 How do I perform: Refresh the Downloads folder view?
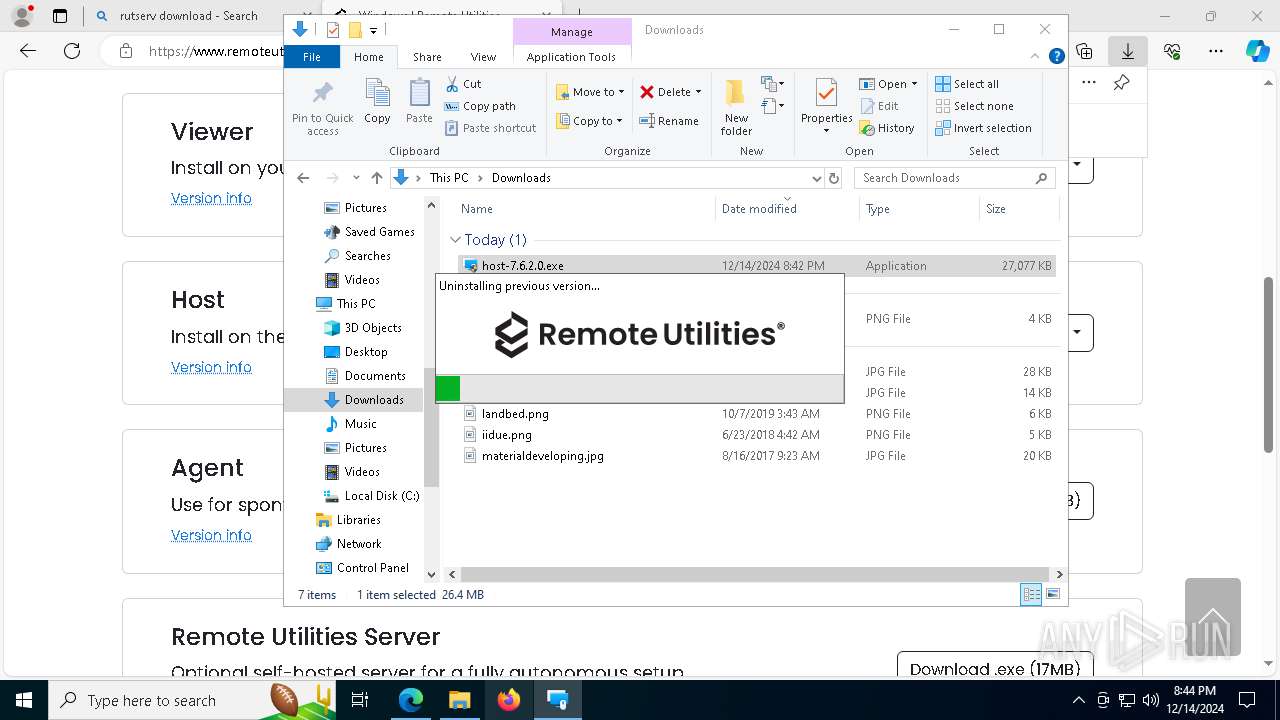point(834,178)
